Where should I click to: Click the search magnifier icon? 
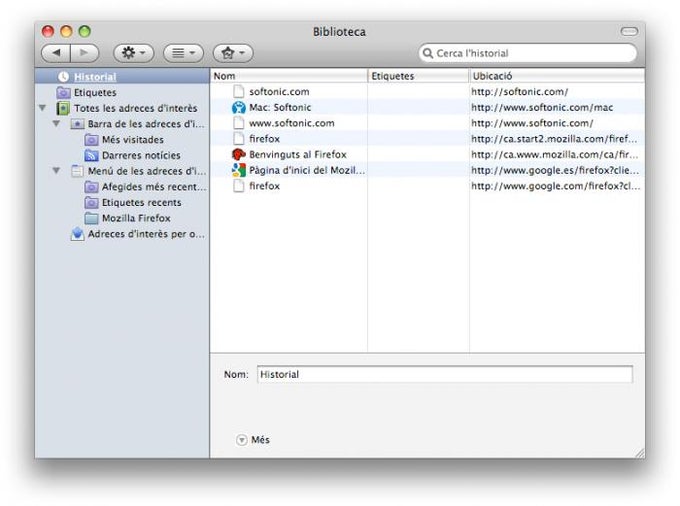click(x=428, y=53)
